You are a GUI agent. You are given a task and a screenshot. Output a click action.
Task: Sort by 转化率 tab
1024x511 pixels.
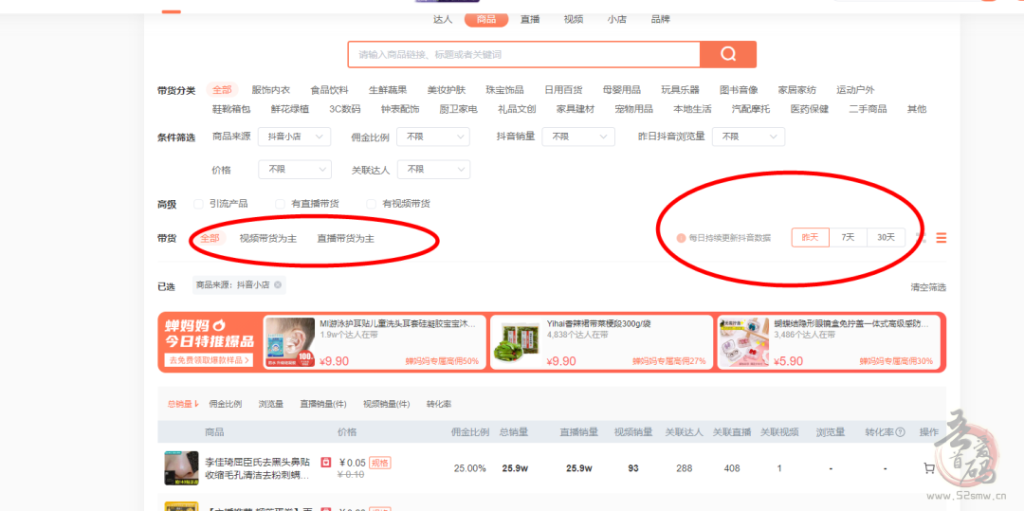[x=439, y=404]
